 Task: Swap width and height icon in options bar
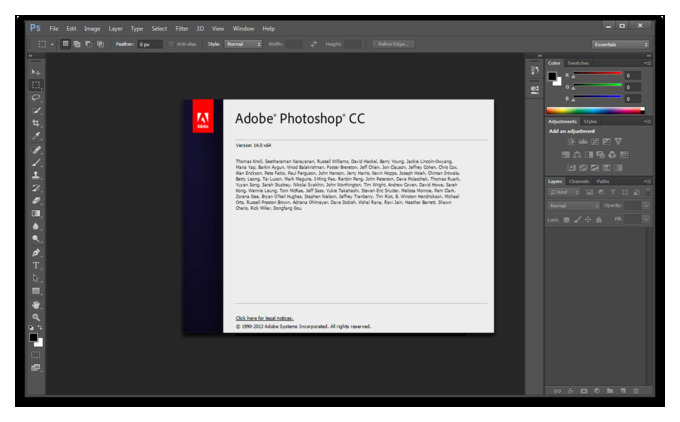[x=313, y=44]
